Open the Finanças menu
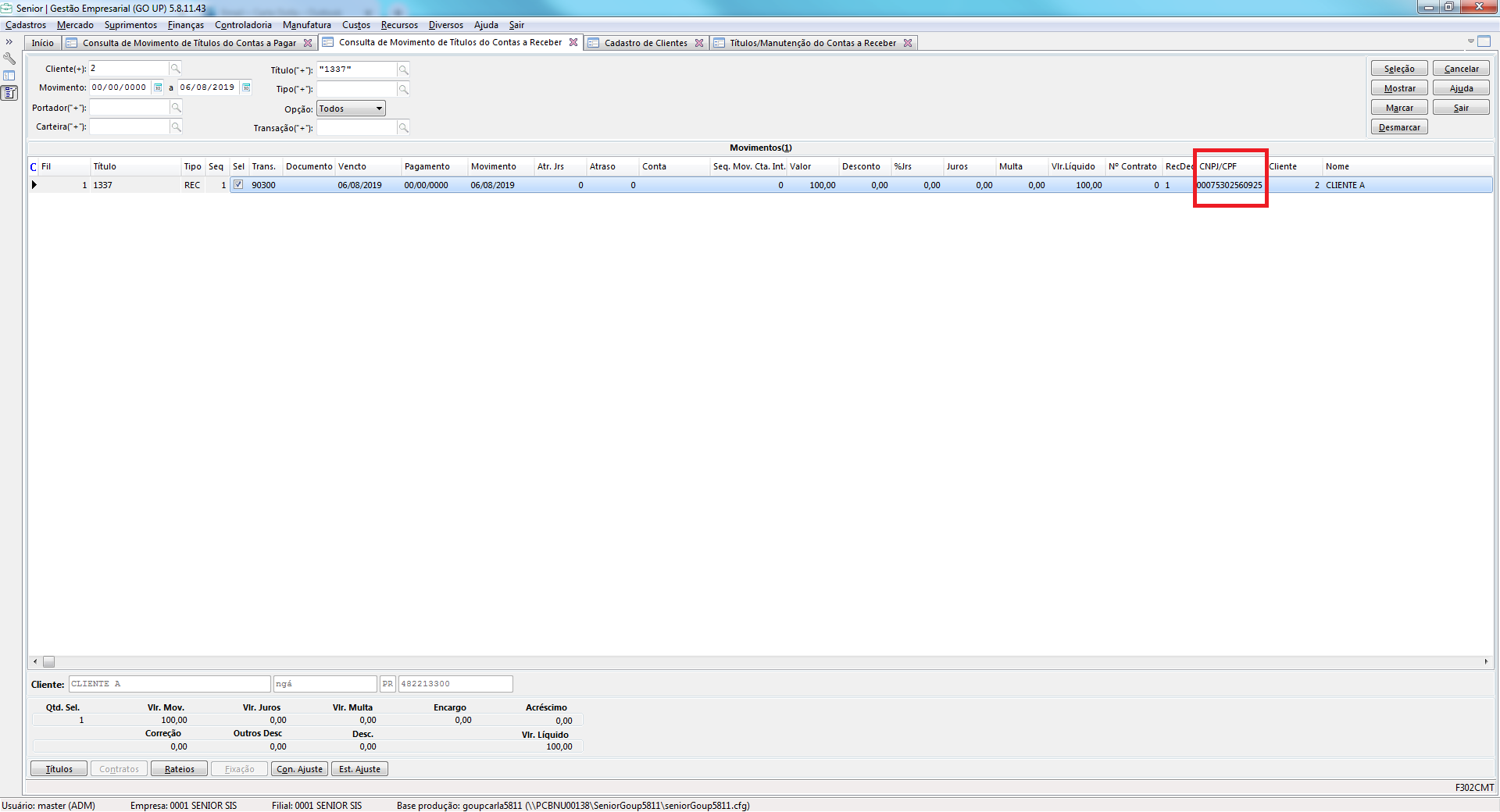The height and width of the screenshot is (812, 1500). coord(185,25)
